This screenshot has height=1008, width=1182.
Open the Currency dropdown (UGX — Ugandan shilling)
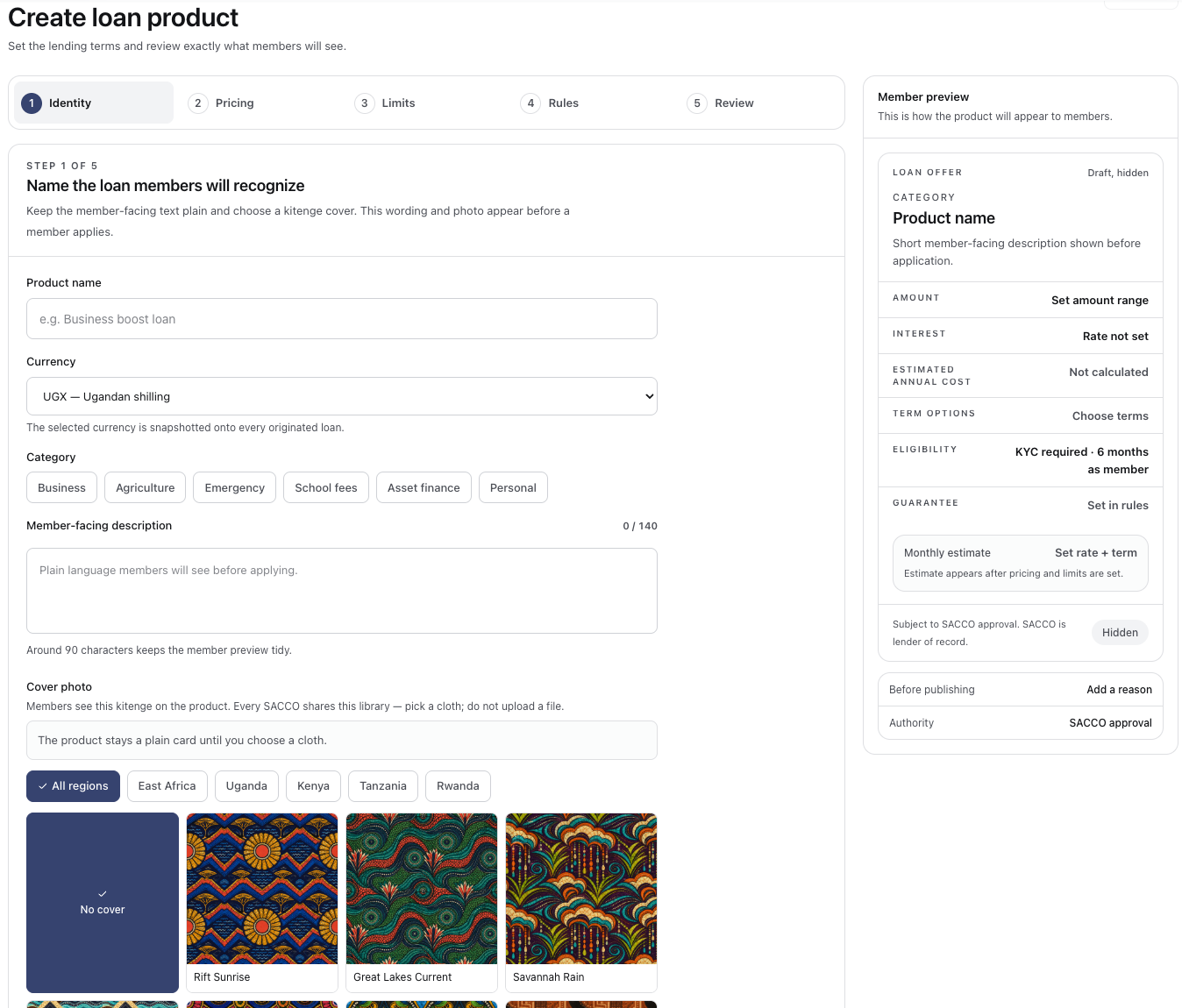(x=342, y=396)
